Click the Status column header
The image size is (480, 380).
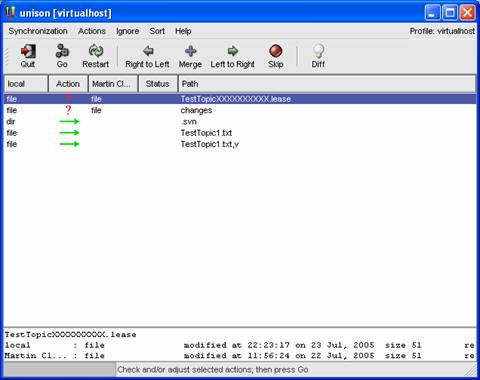pyautogui.click(x=158, y=84)
